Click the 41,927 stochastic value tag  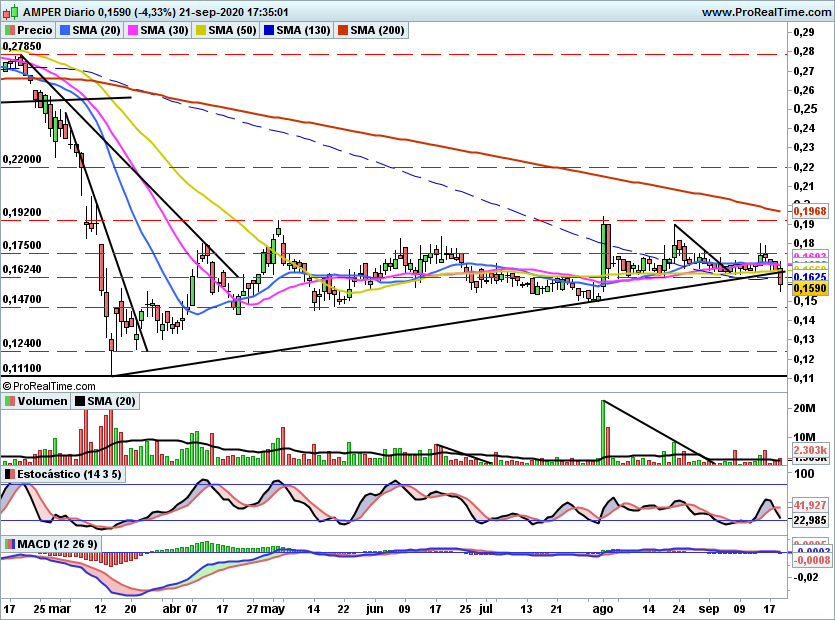coord(810,504)
